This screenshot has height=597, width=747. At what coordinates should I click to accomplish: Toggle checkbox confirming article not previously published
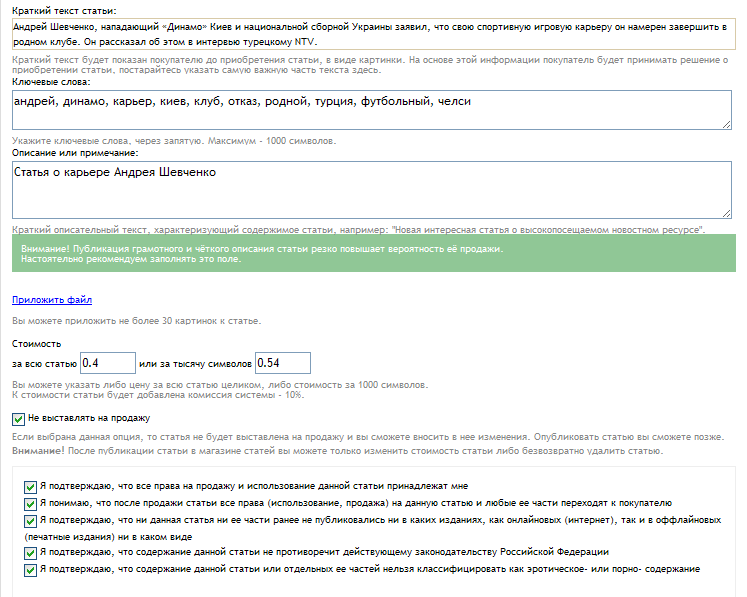[x=30, y=521]
